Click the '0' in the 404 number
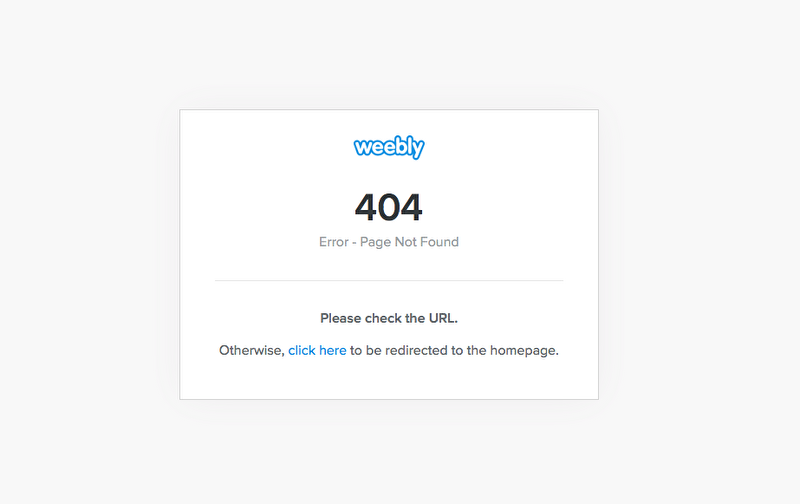Viewport: 800px width, 504px height. click(389, 207)
